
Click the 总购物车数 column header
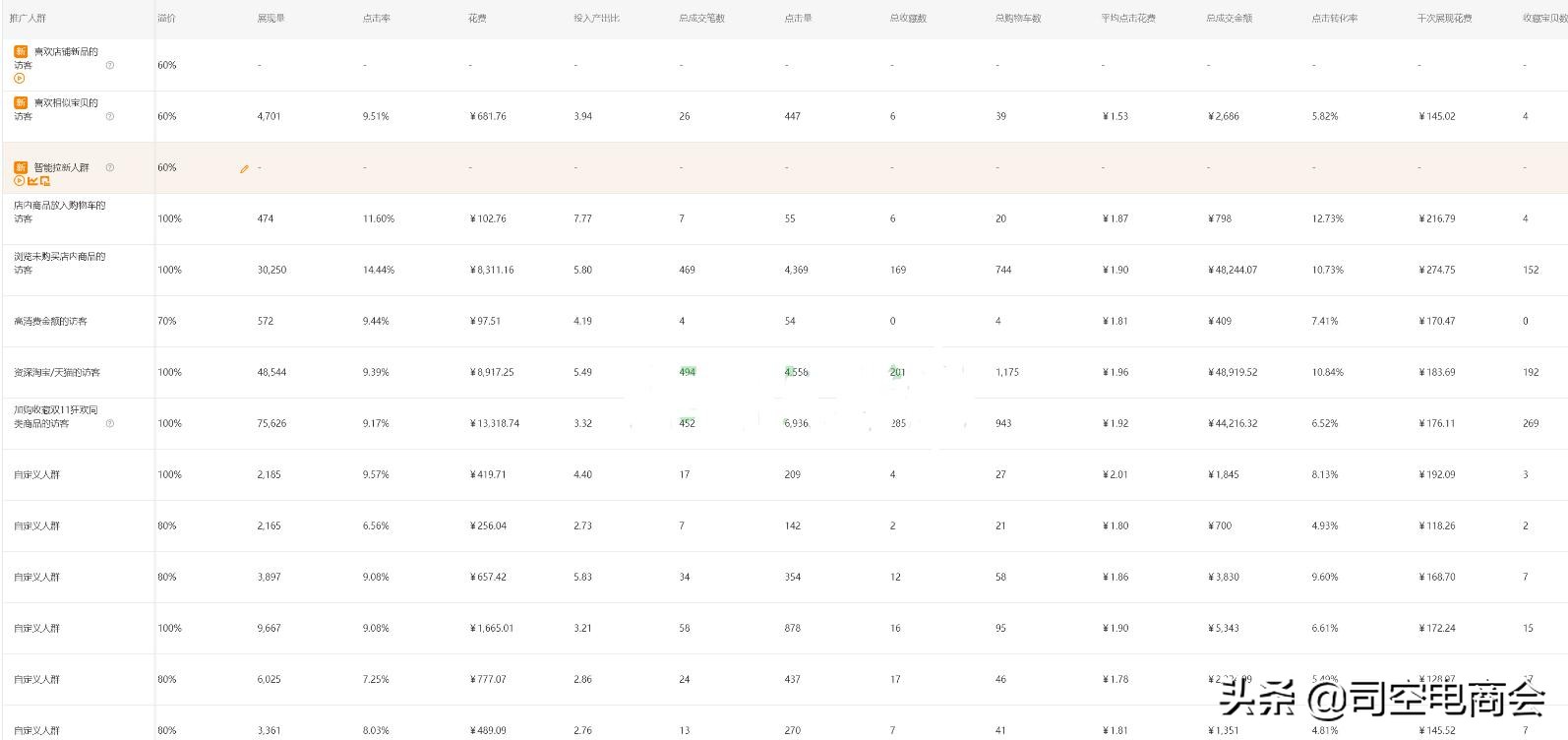pyautogui.click(x=1018, y=18)
